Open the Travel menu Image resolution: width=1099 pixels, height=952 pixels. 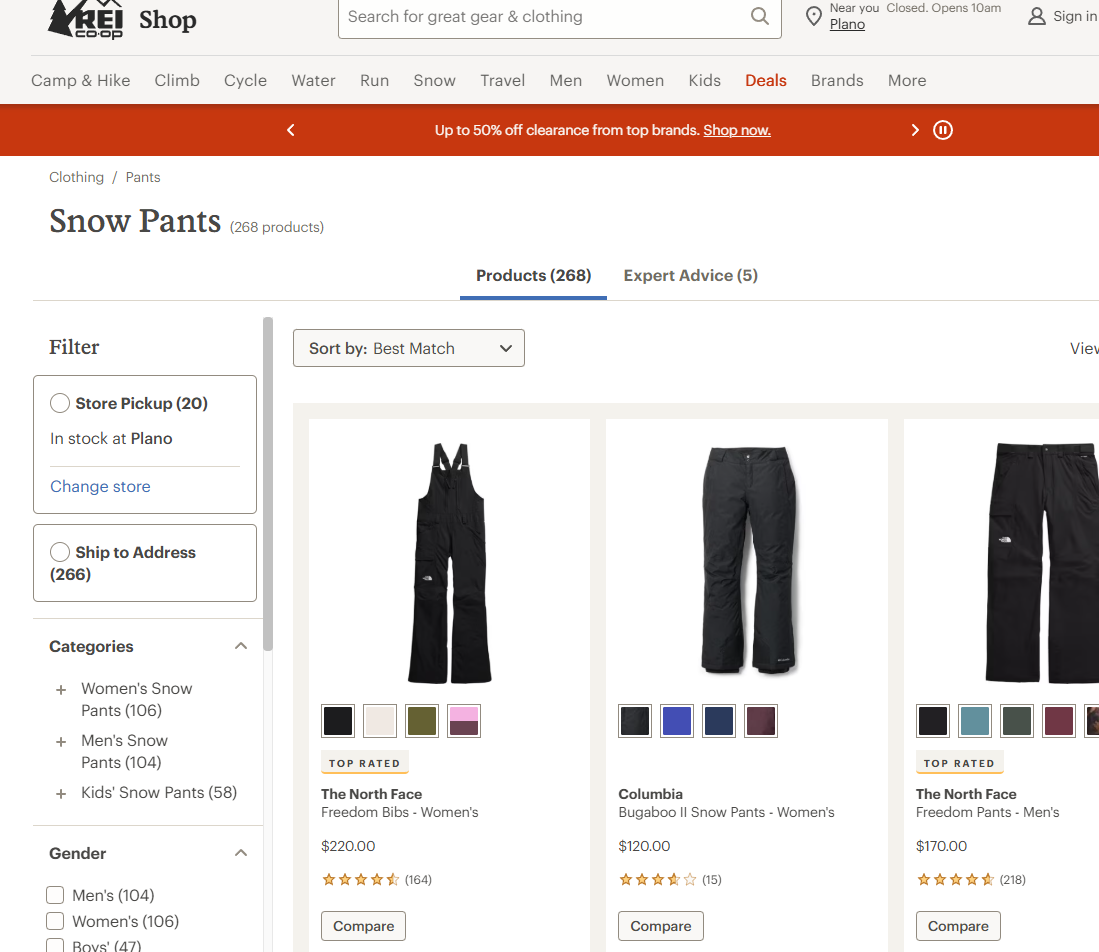[503, 81]
